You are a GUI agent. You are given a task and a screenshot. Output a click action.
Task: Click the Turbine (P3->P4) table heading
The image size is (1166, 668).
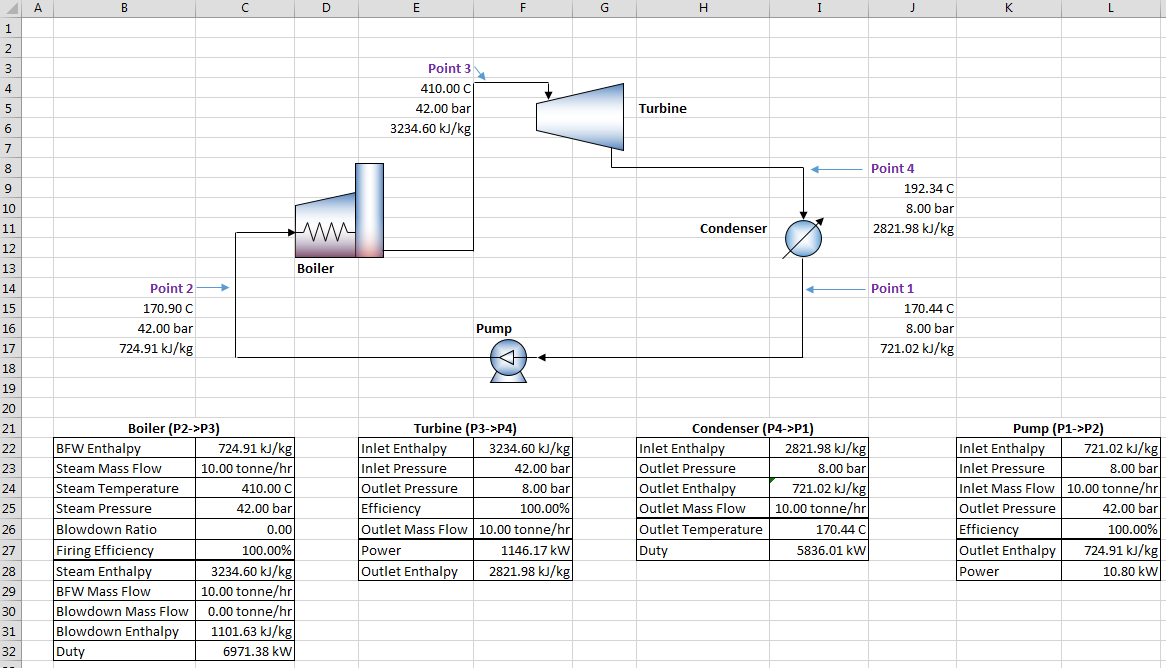pos(465,428)
